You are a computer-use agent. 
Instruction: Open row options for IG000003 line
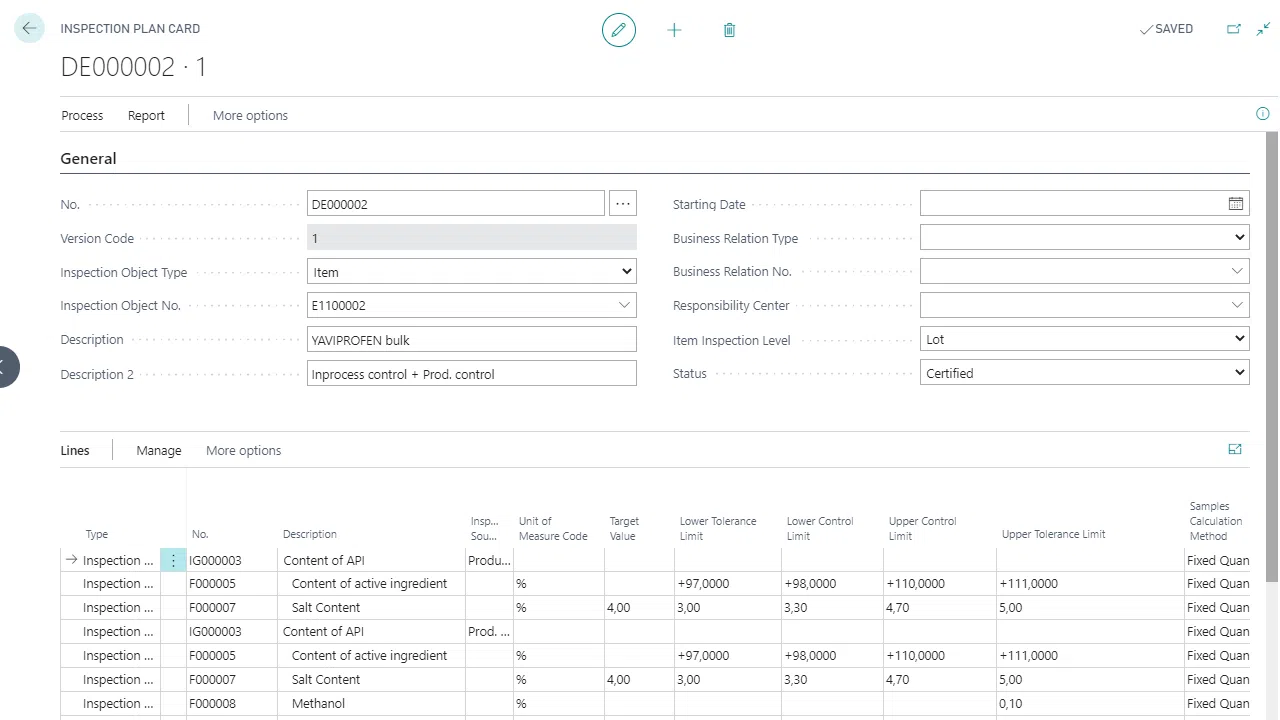point(173,561)
